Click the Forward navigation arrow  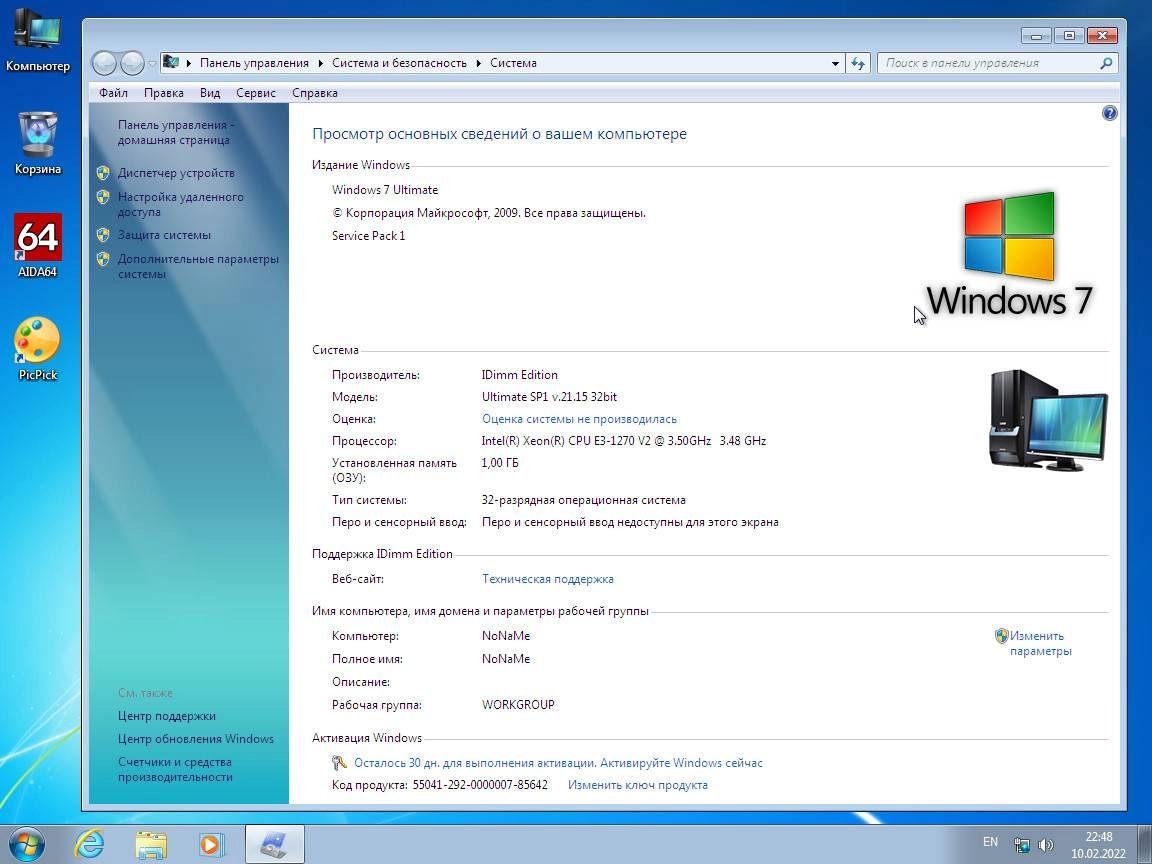click(x=132, y=63)
